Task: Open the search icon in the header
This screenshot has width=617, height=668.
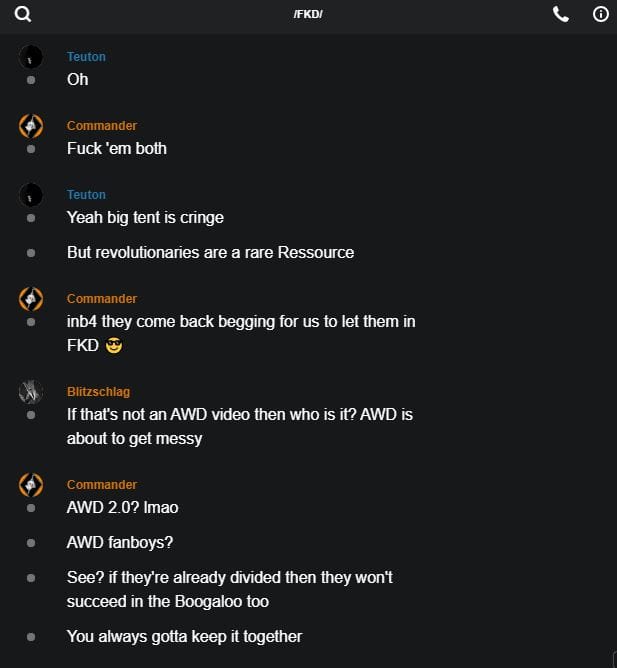Action: (x=23, y=14)
